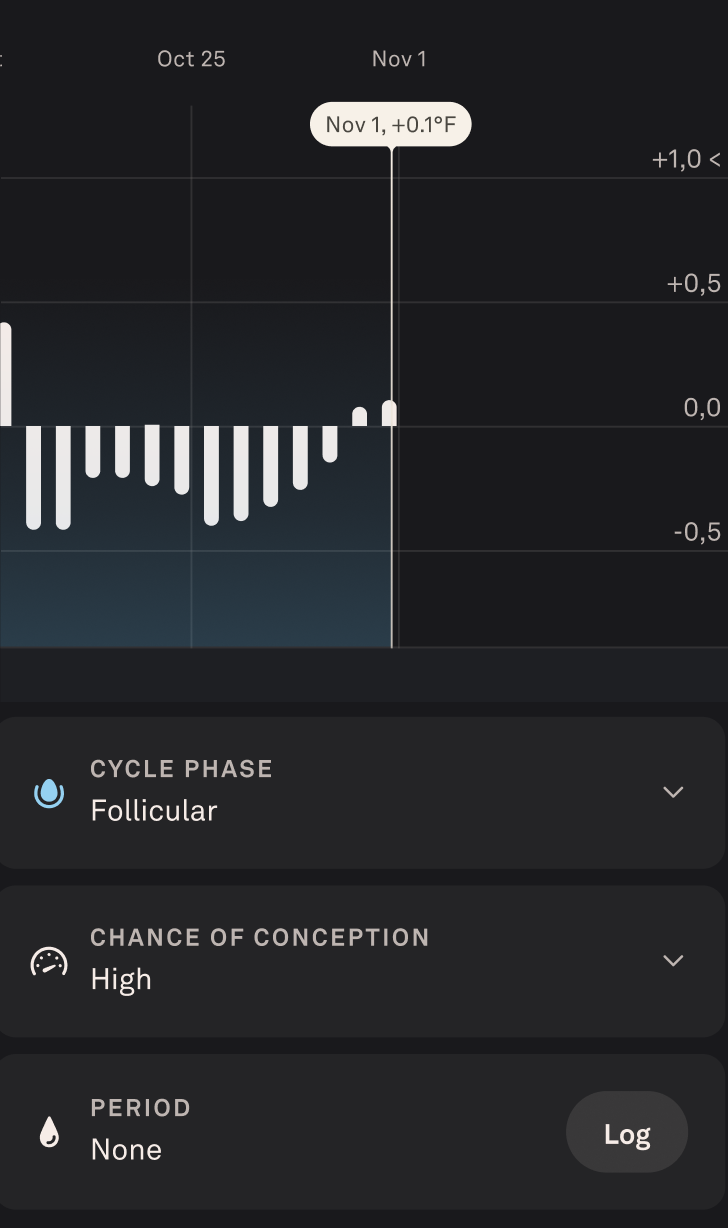Tap the PERIOD heading label
The height and width of the screenshot is (1228, 728).
click(140, 1108)
